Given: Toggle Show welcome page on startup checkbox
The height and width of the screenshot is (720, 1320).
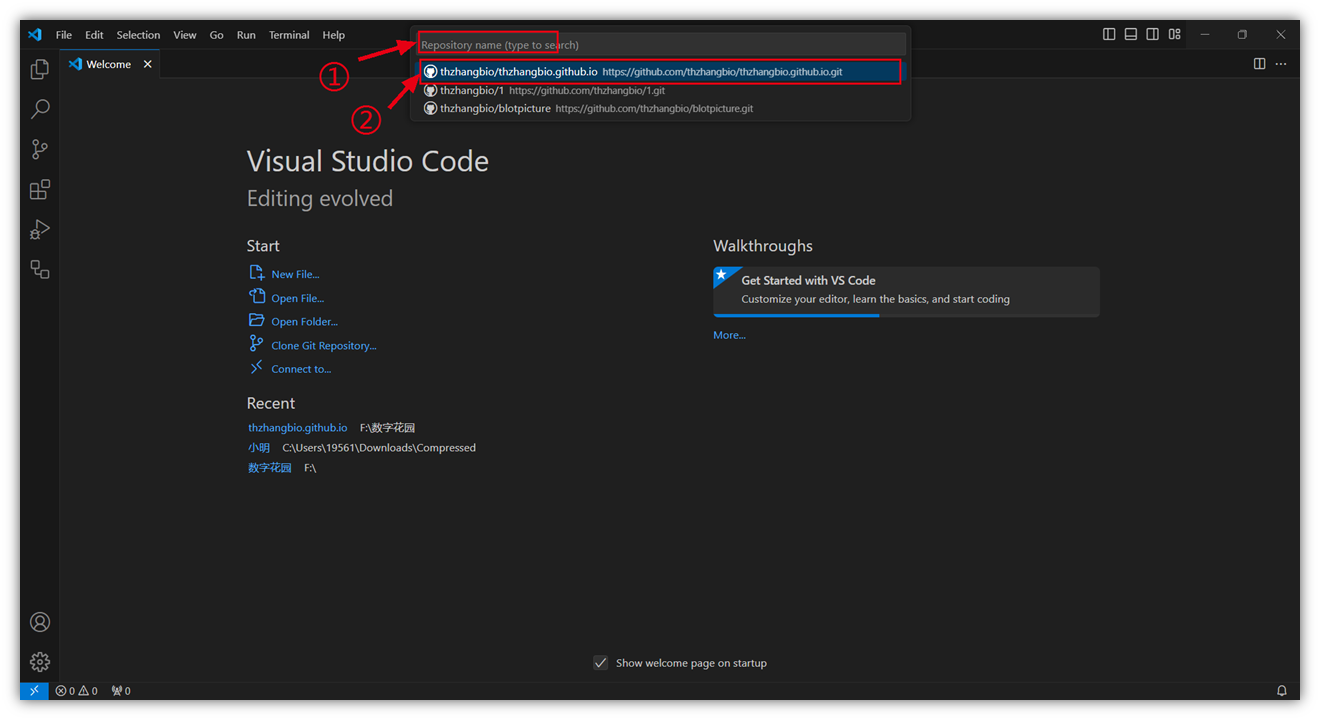Looking at the screenshot, I should click(x=600, y=662).
